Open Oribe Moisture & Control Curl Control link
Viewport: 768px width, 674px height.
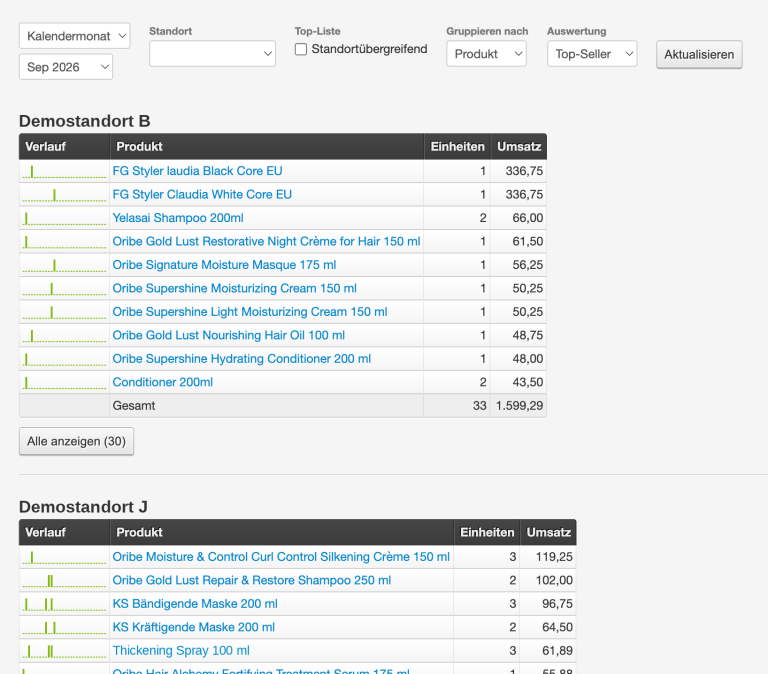[281, 557]
